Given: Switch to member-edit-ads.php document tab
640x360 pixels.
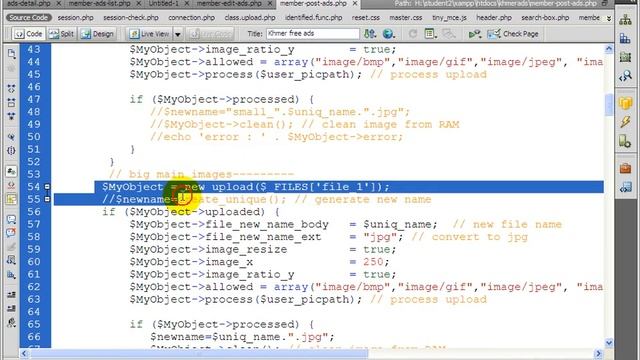Looking at the screenshot, I should pos(229,3).
